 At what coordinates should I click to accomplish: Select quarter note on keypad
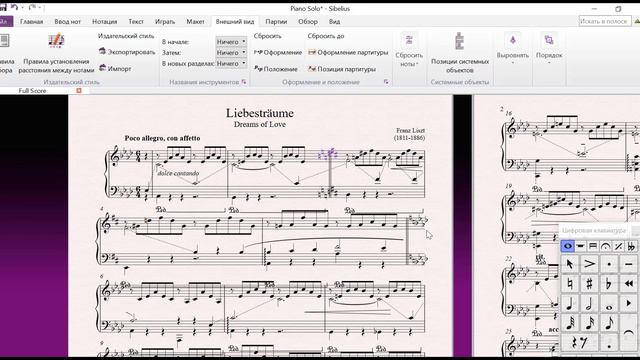tap(570, 304)
